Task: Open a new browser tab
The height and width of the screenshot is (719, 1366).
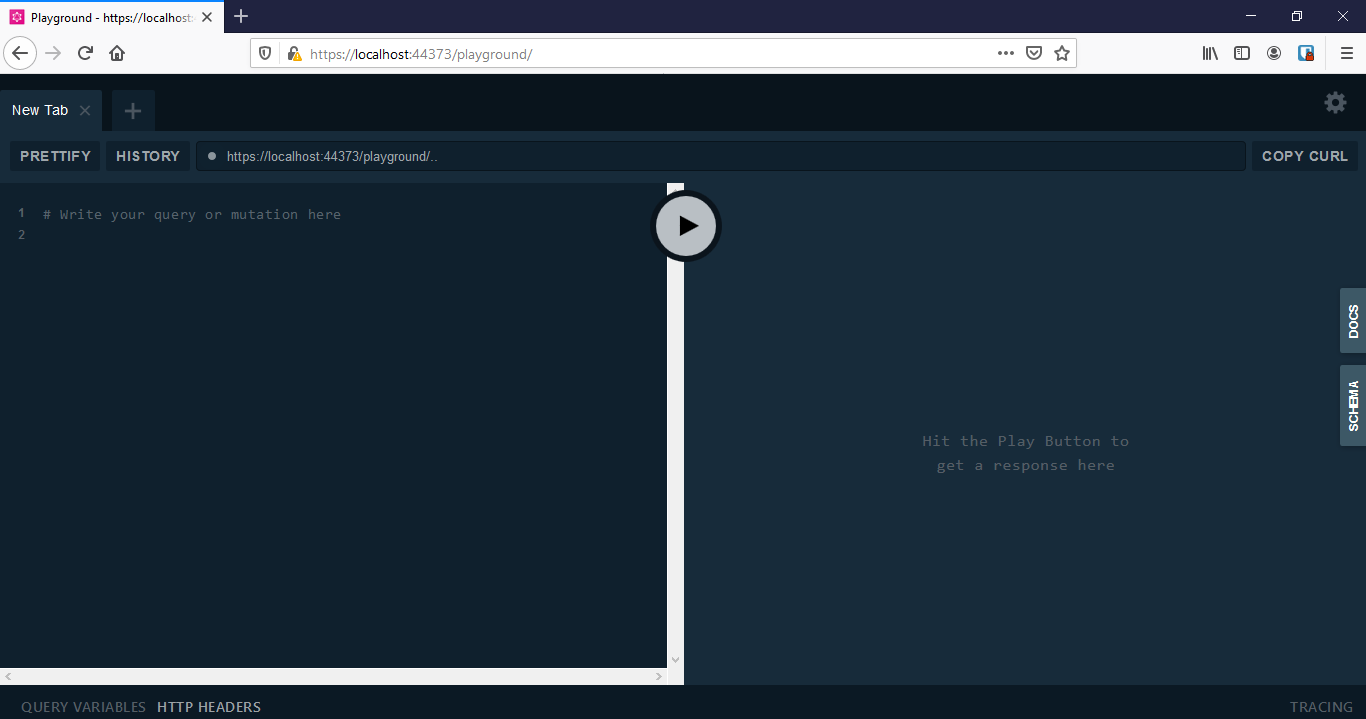Action: 241,16
